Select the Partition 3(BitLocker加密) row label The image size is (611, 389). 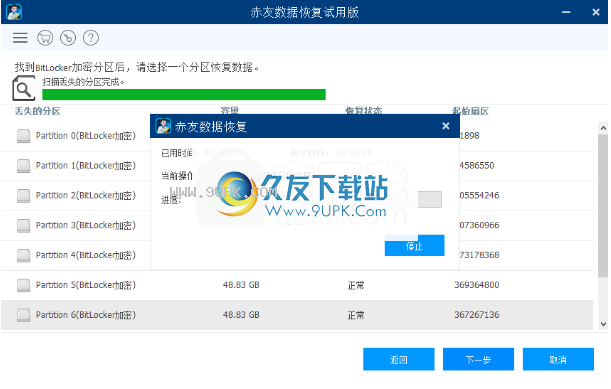[86, 225]
